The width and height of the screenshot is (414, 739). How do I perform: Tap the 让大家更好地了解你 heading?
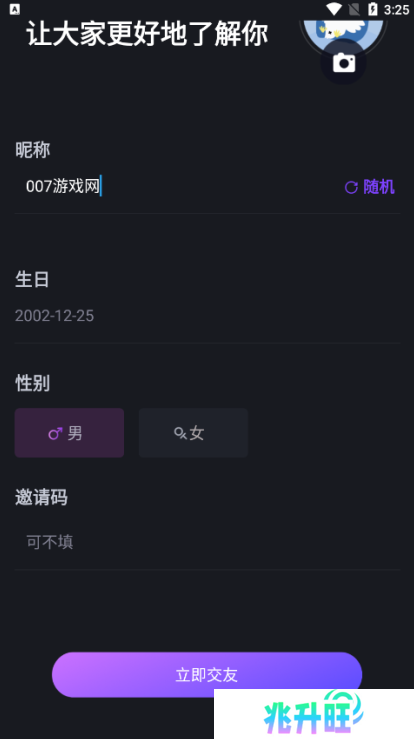tap(147, 34)
